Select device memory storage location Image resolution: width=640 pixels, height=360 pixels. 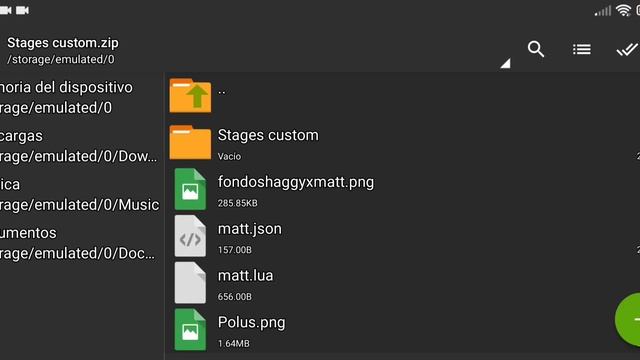click(x=82, y=98)
